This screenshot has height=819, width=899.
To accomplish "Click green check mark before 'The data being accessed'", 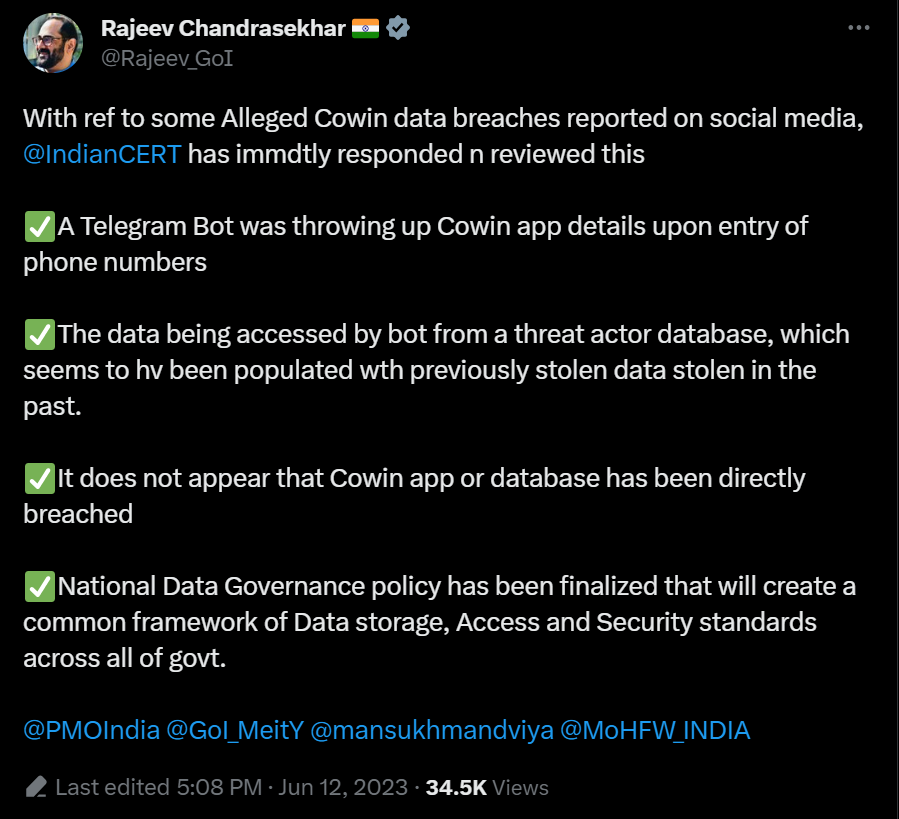I will 39,335.
